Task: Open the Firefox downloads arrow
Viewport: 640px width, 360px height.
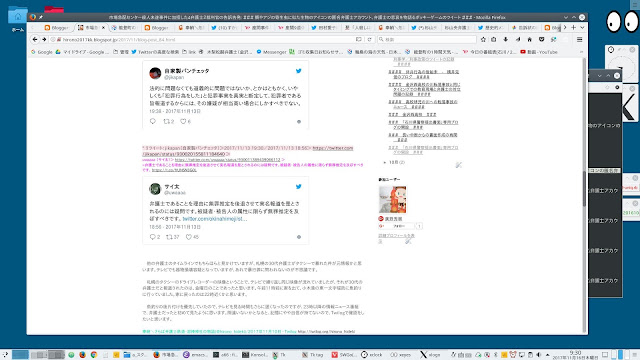Action: 506,40
